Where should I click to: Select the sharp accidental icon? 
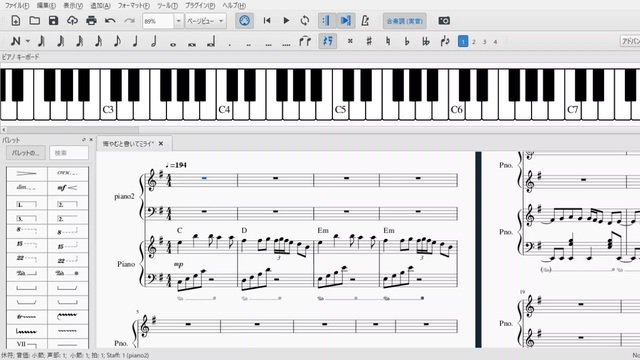(x=369, y=41)
